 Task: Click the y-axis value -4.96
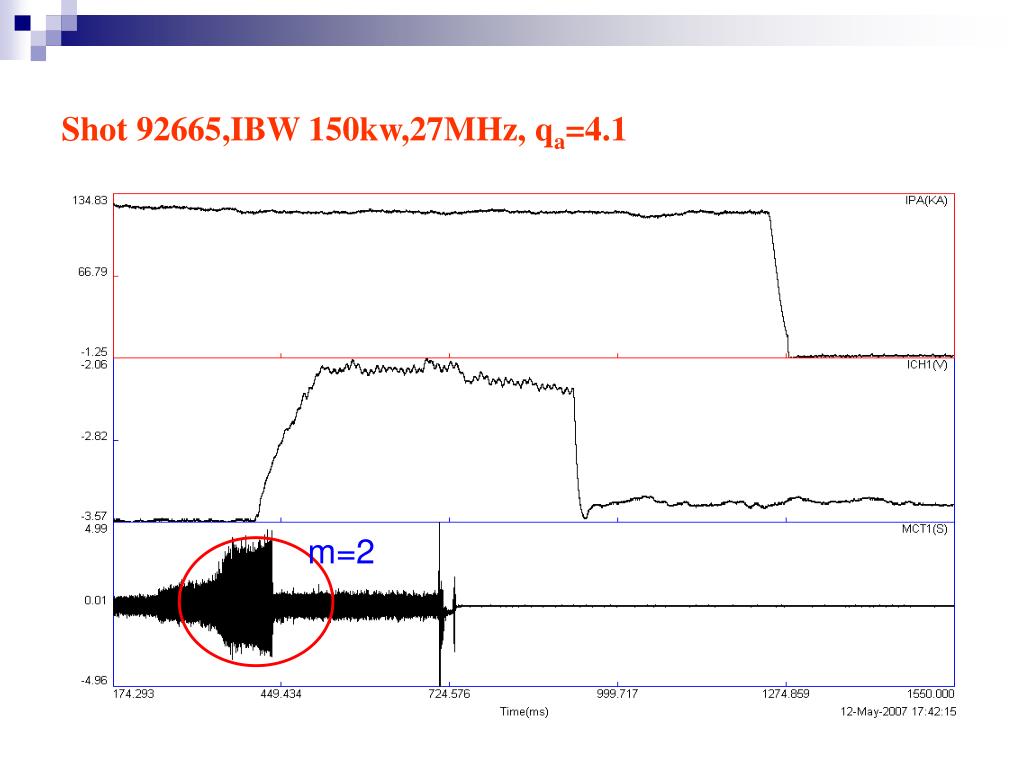pos(94,680)
